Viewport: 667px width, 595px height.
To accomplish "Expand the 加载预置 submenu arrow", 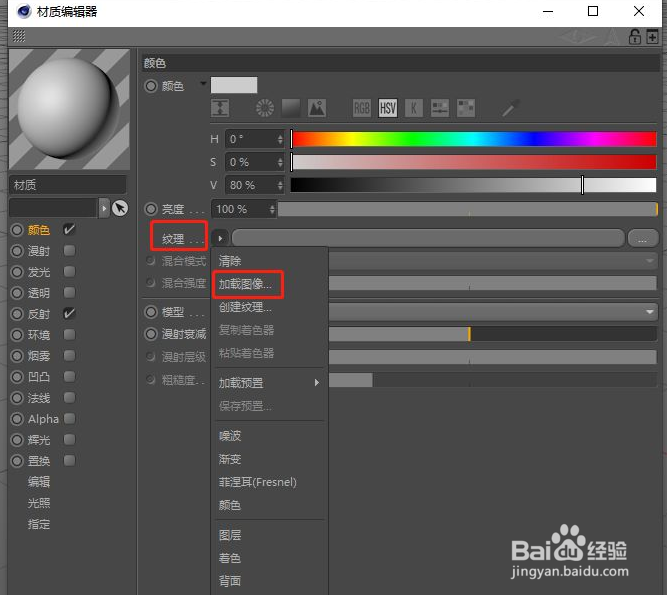I will (x=316, y=382).
